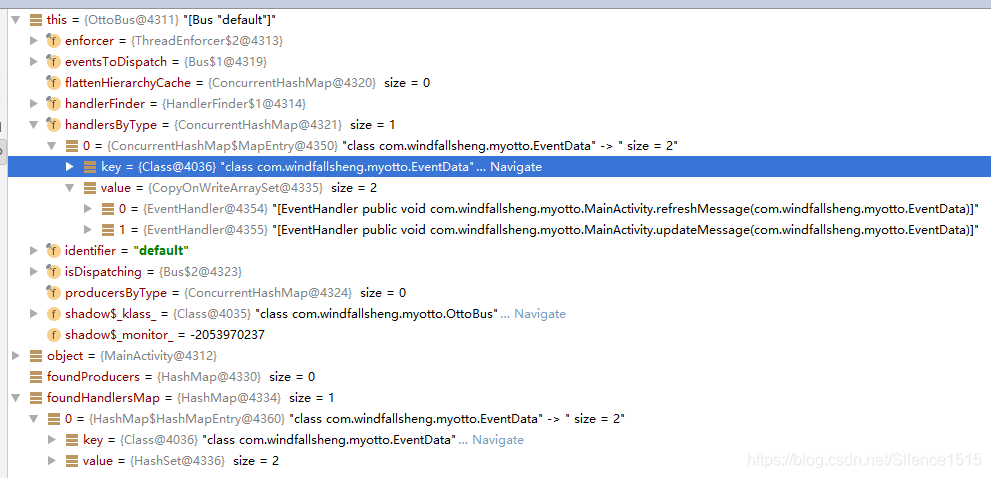Image resolution: width=991 pixels, height=478 pixels.
Task: Expand the eventsToDispatch field arrow
Action: 34,62
